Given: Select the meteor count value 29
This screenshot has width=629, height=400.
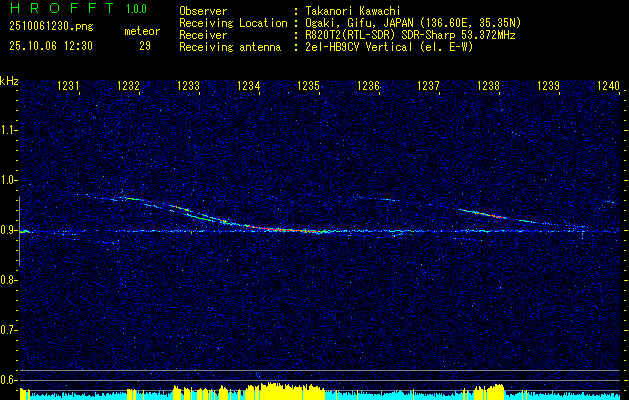Looking at the screenshot, I should point(145,46).
